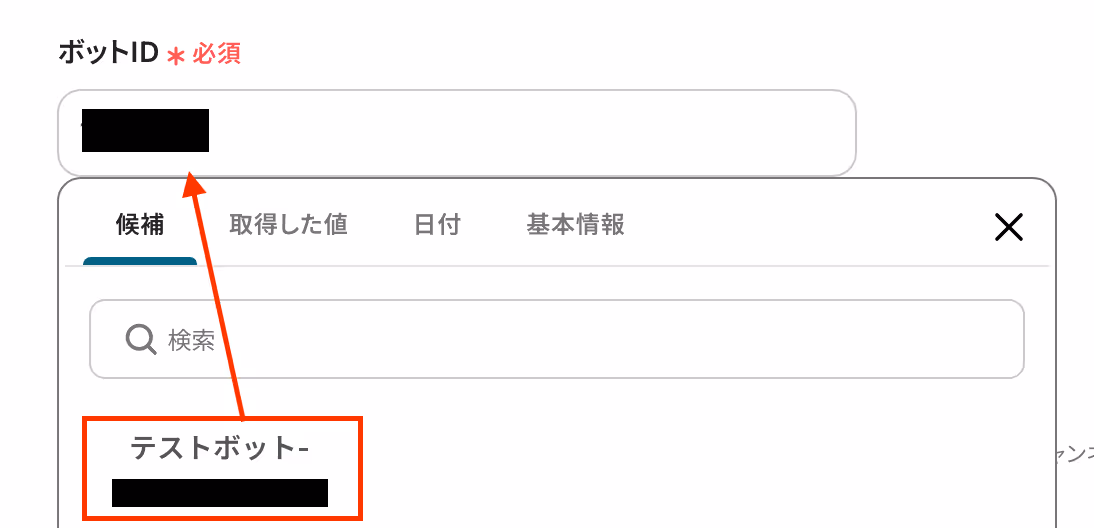Click the red 必須 required marker
1094x528 pixels.
coord(216,54)
